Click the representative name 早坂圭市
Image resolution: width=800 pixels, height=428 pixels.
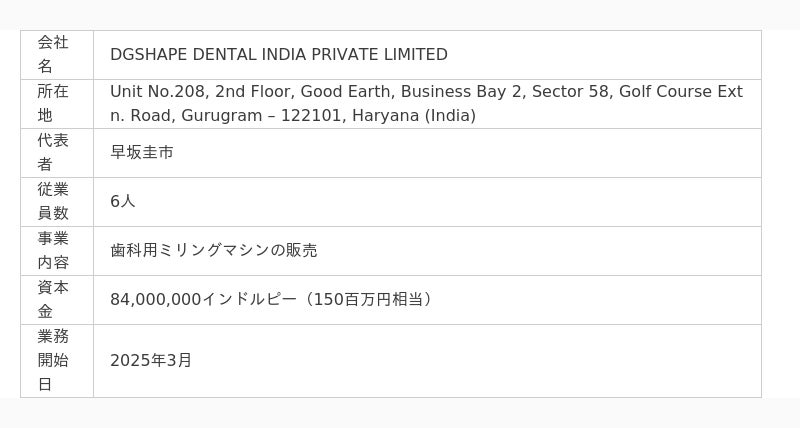(x=142, y=153)
